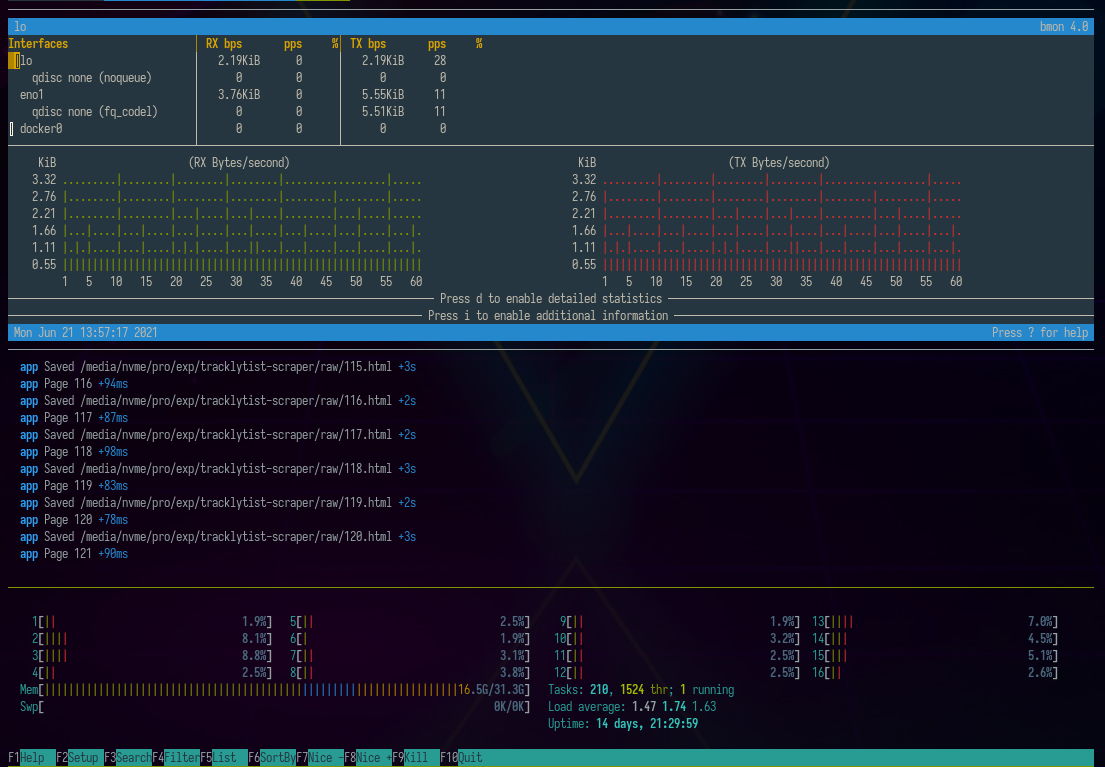
Task: Select the lo interface row
Action: click(26, 61)
